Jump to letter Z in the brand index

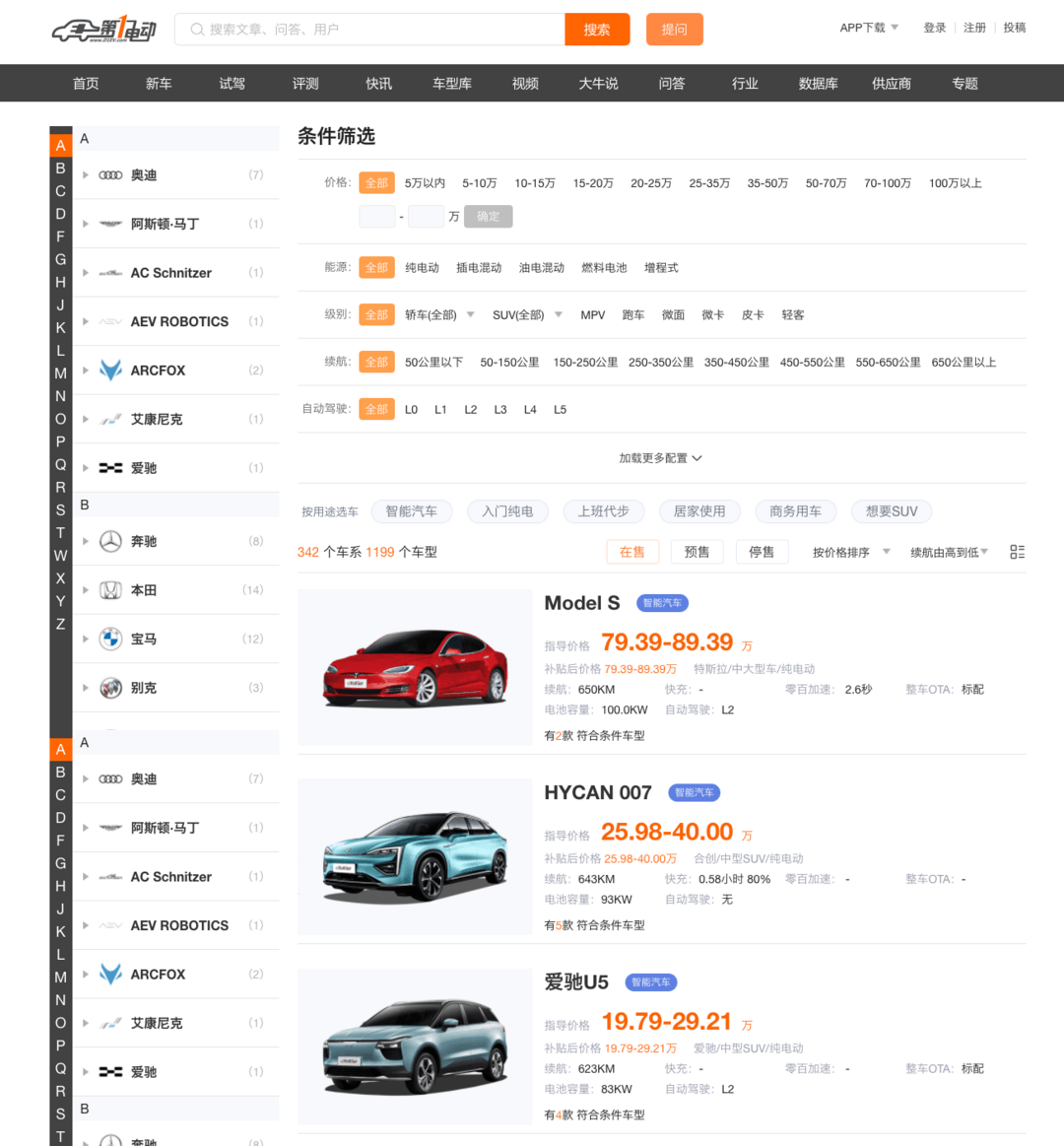point(61,624)
